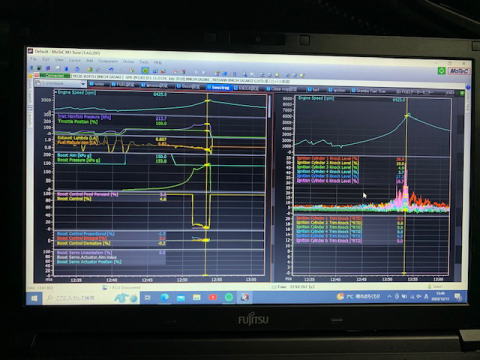480x360 pixels.
Task: Open the File menu
Action: click(x=34, y=59)
